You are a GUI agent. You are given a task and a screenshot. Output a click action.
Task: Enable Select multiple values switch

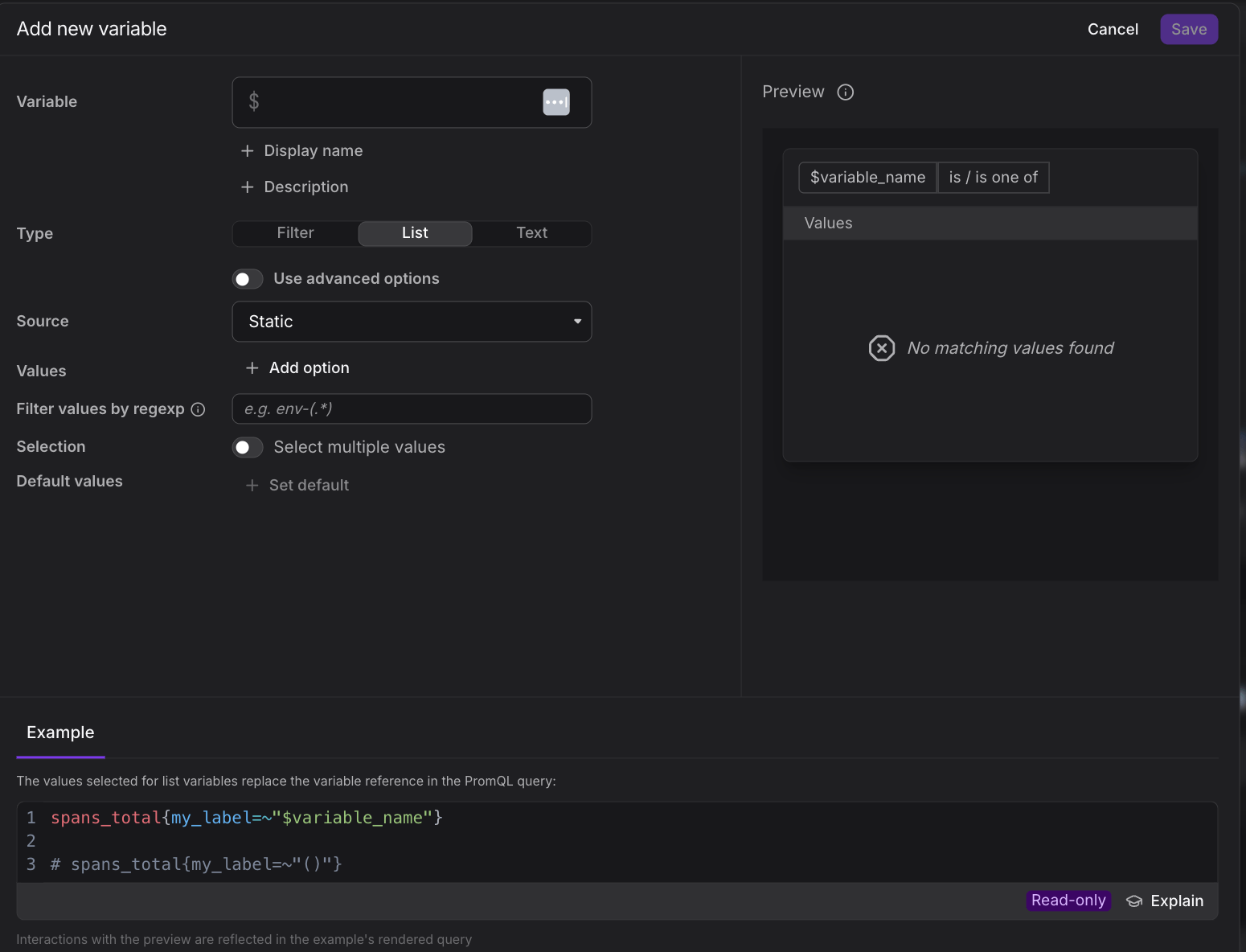pos(248,447)
